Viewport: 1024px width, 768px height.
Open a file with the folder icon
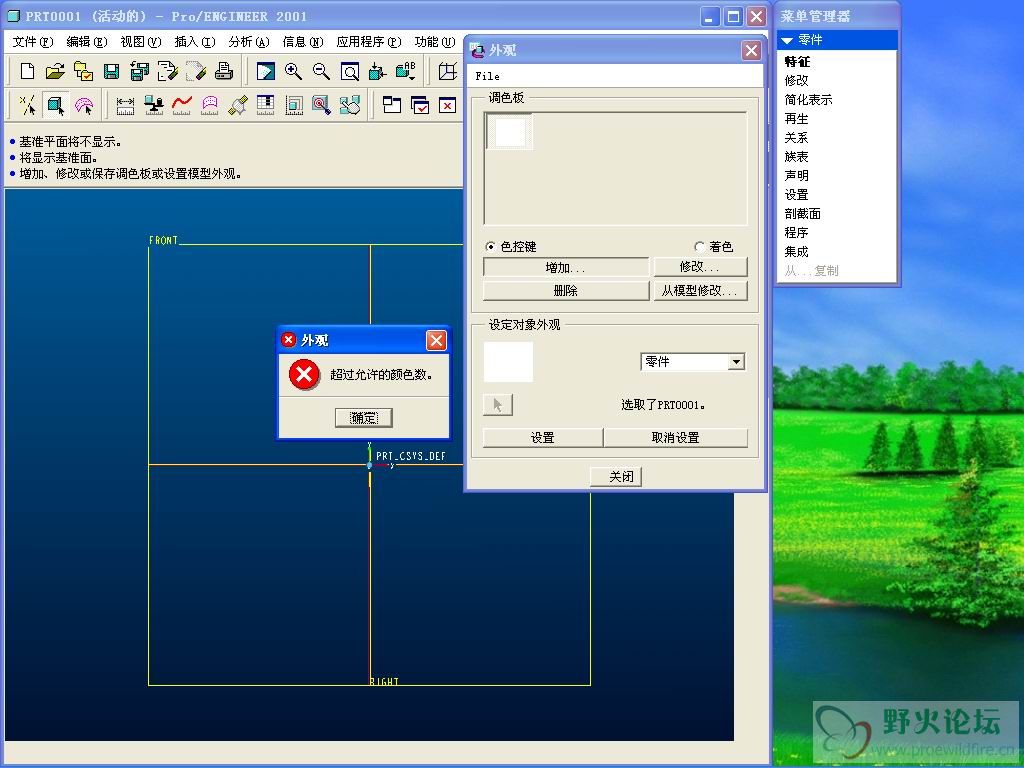click(x=55, y=71)
